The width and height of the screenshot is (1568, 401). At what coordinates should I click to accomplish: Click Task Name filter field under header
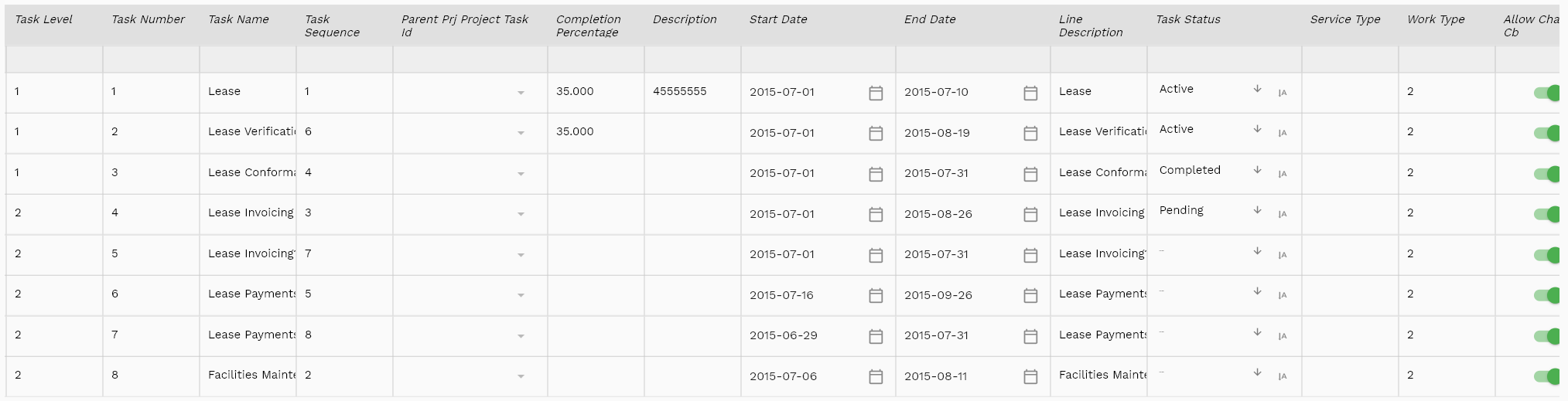[248, 59]
